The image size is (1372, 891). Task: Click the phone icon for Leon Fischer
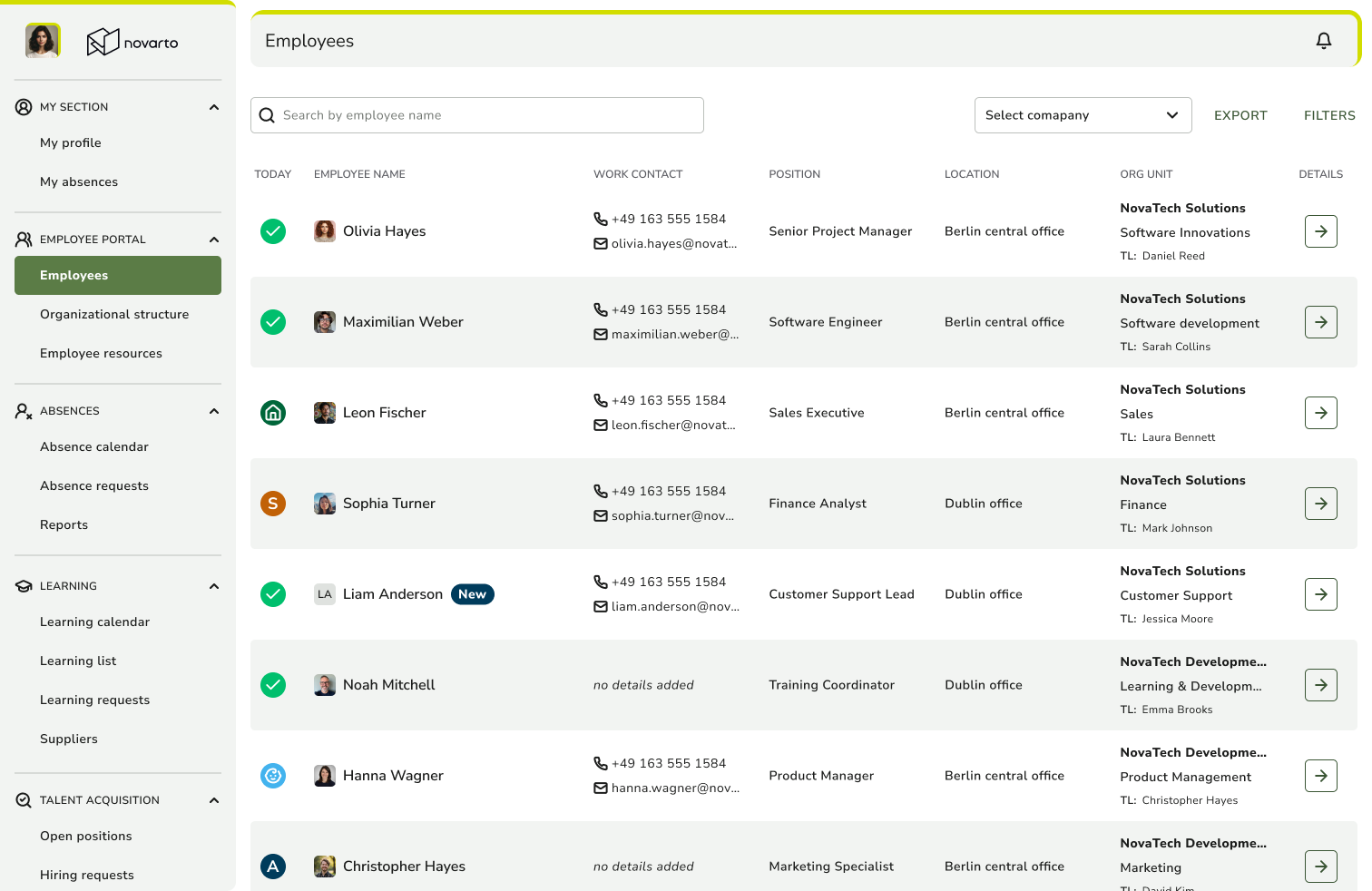(x=601, y=400)
